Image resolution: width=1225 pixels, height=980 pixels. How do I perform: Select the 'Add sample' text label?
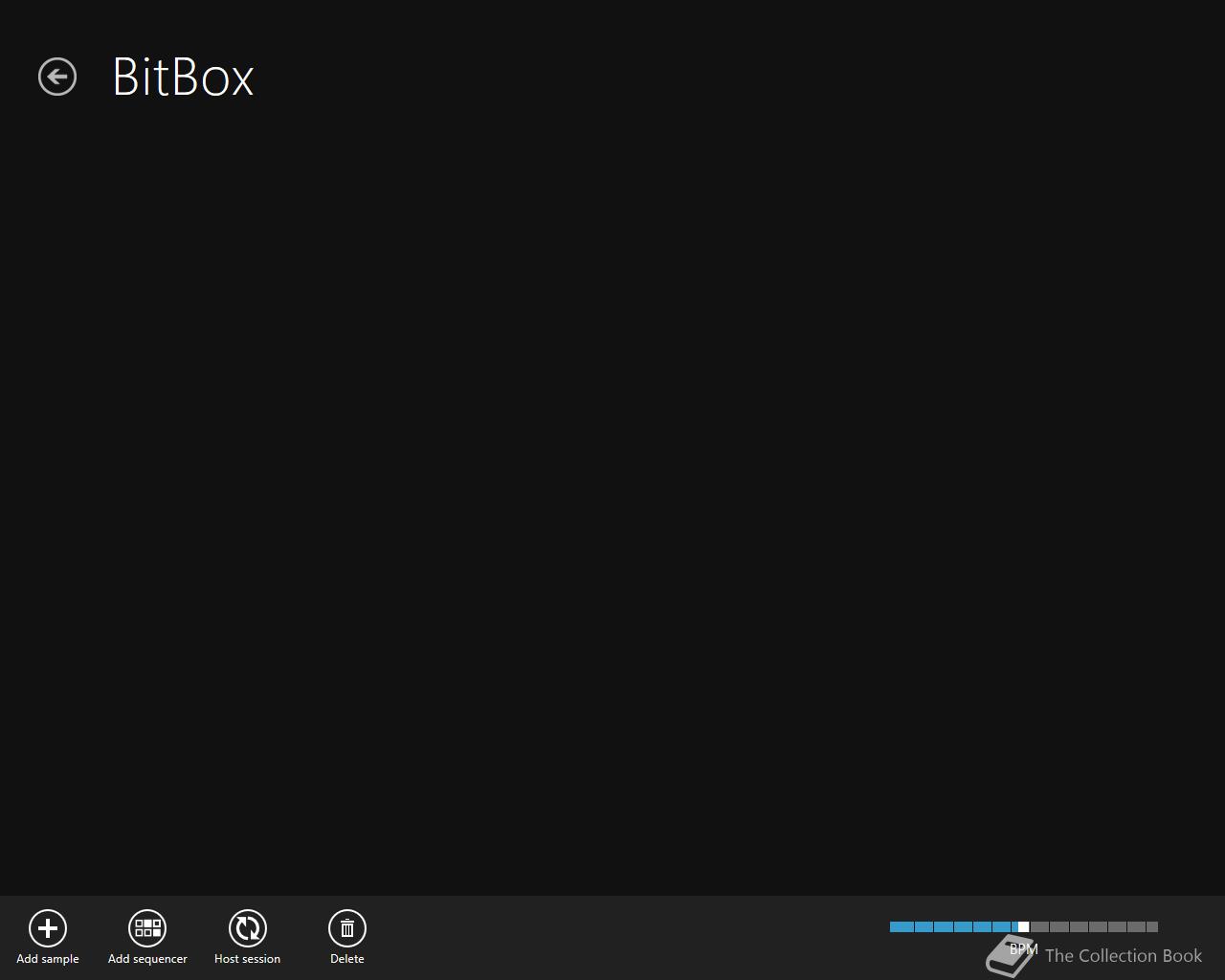[48, 959]
